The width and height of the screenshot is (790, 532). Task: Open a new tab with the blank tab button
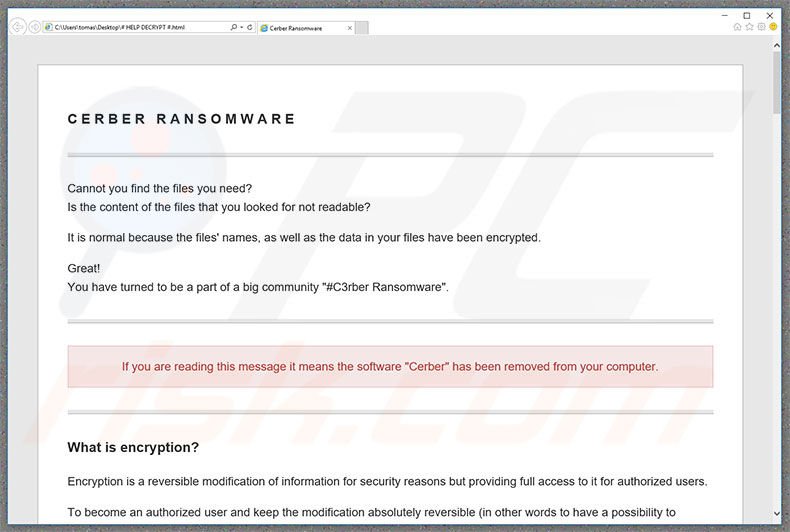[362, 28]
